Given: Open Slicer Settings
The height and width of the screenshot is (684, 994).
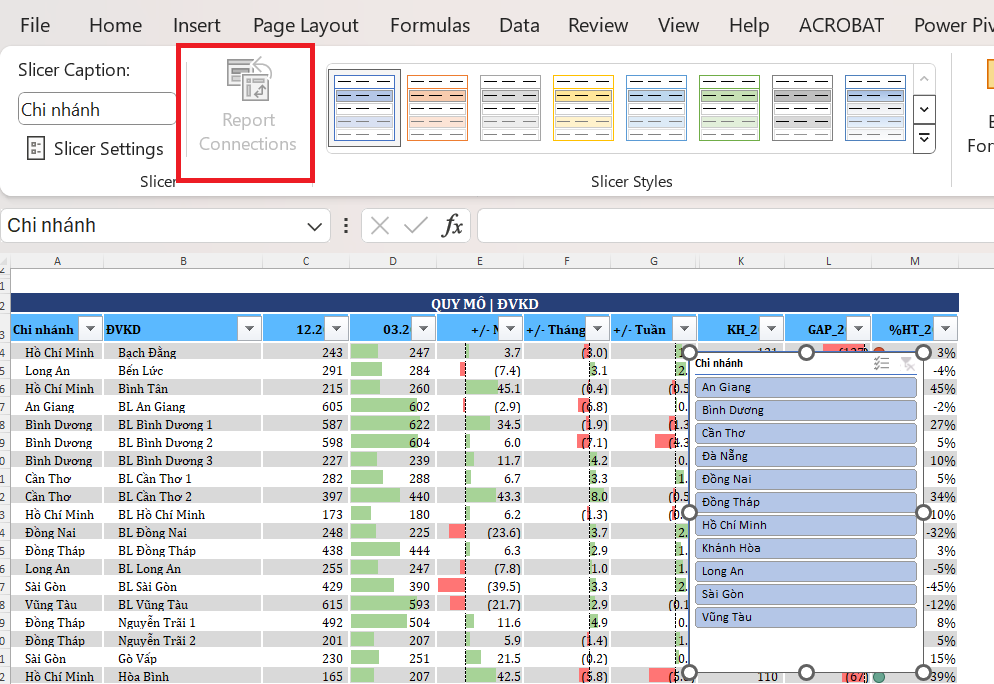Looking at the screenshot, I should click(95, 149).
